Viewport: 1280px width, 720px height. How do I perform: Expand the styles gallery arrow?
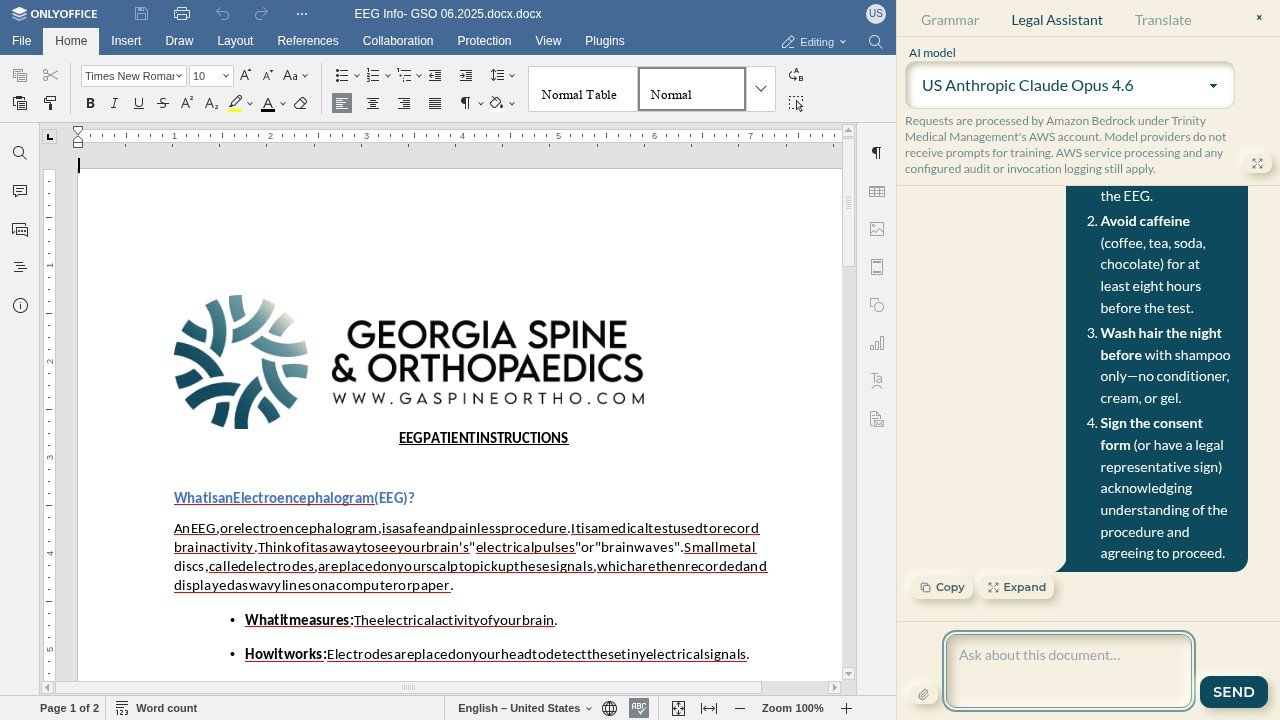pyautogui.click(x=761, y=89)
